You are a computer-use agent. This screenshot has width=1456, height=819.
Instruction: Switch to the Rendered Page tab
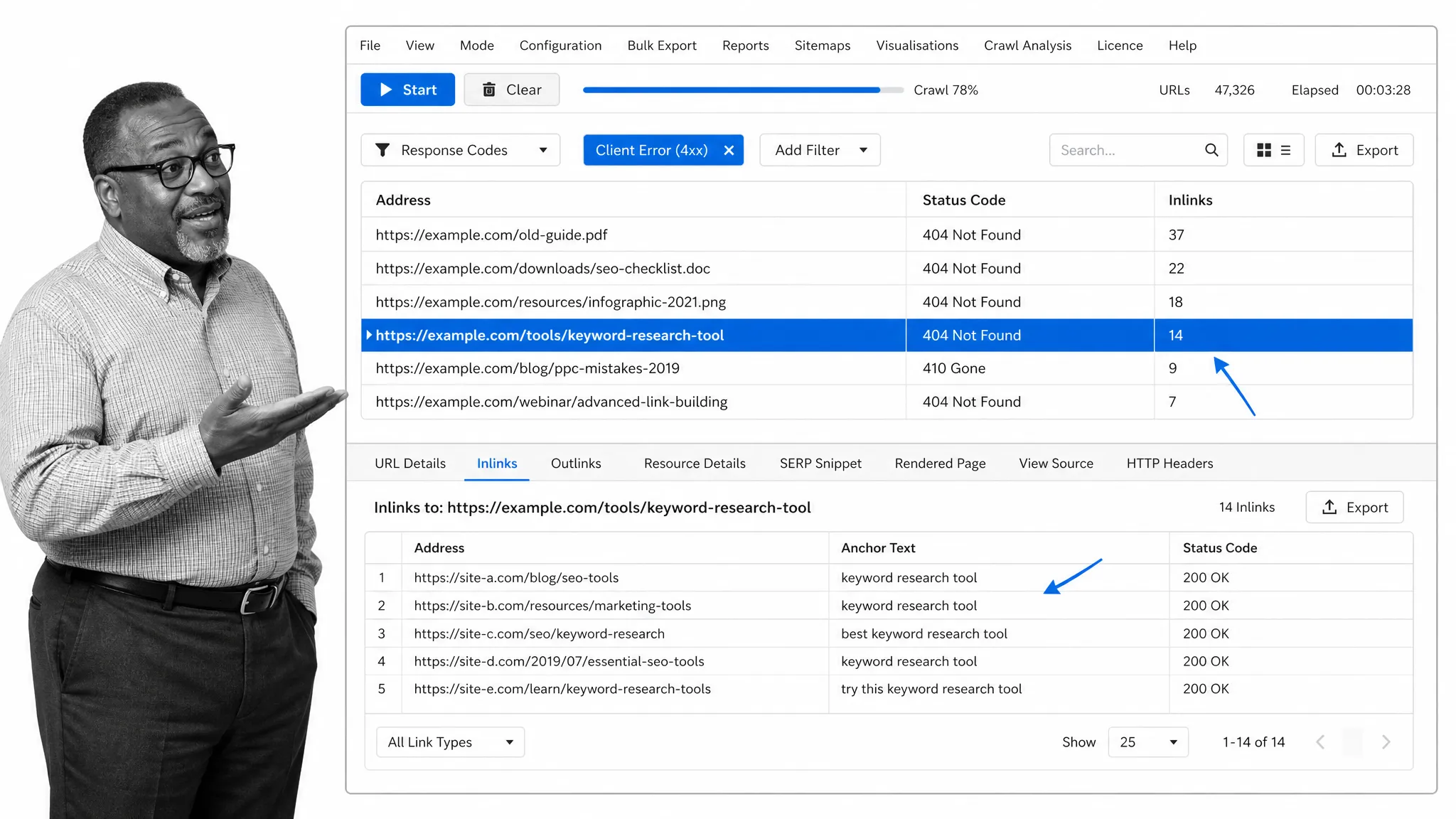[940, 464]
